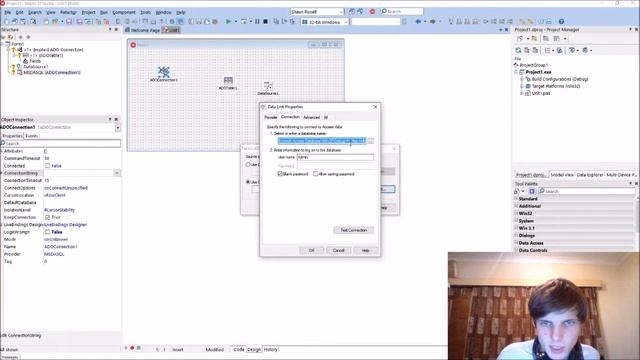Expand the Standard palette category
640x360 pixels.
(x=516, y=199)
